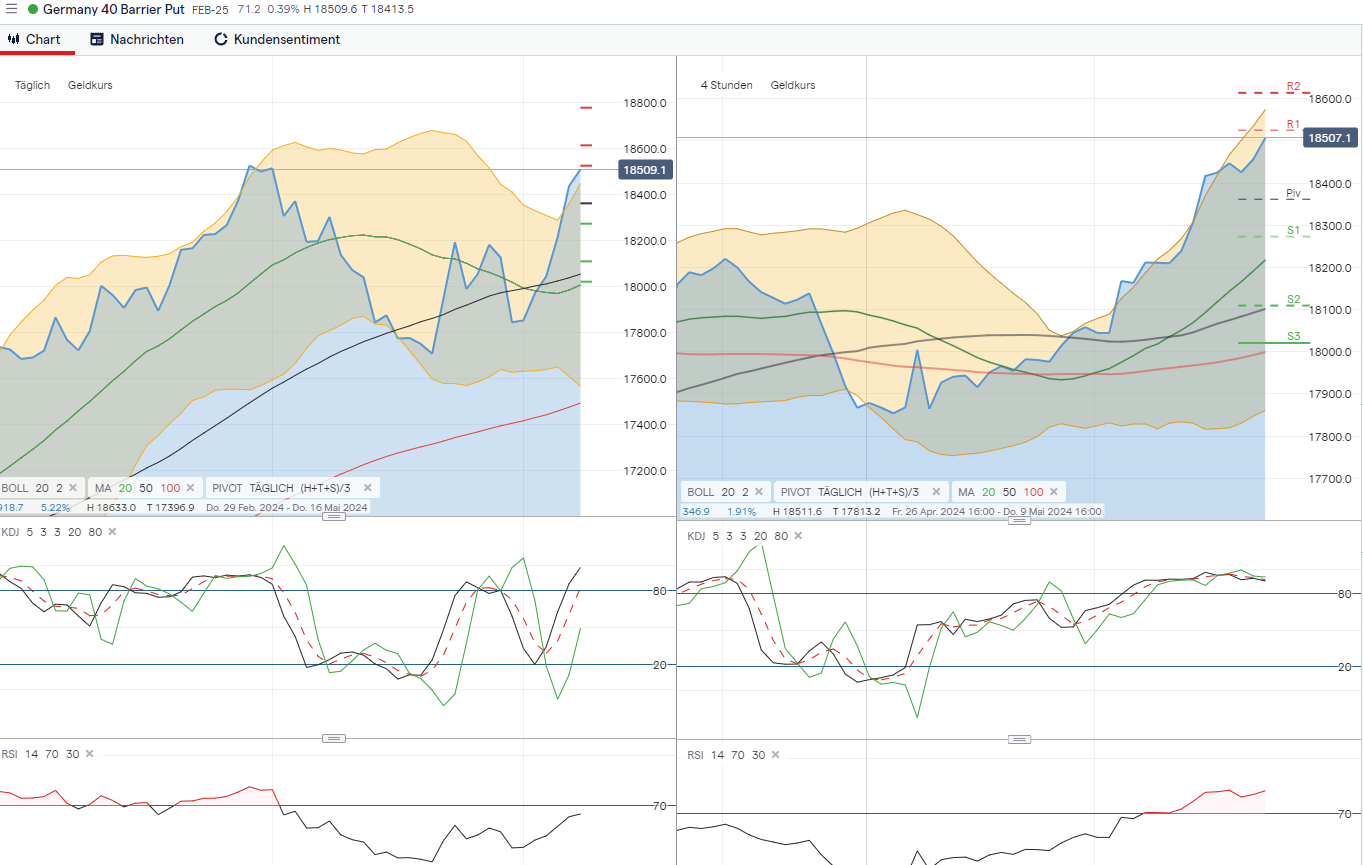
Task: Open the Kundensentiment tab
Action: tap(277, 39)
